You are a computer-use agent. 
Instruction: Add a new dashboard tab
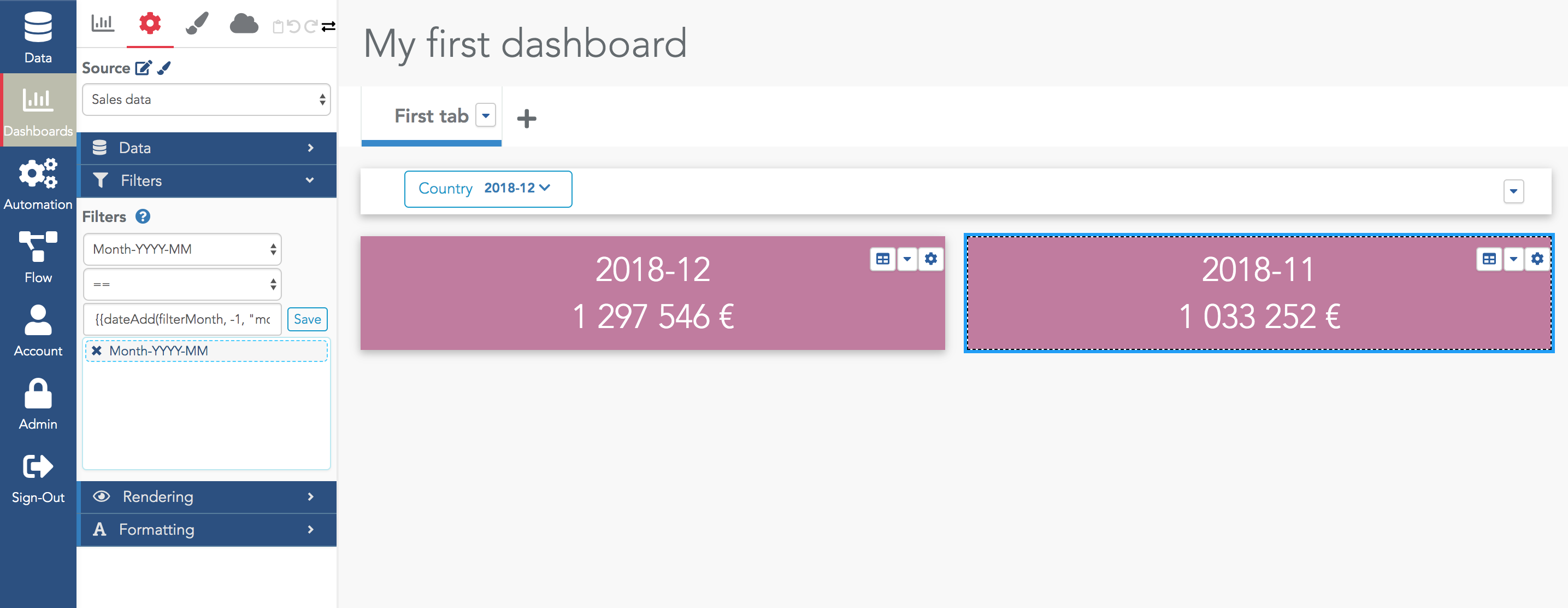527,118
